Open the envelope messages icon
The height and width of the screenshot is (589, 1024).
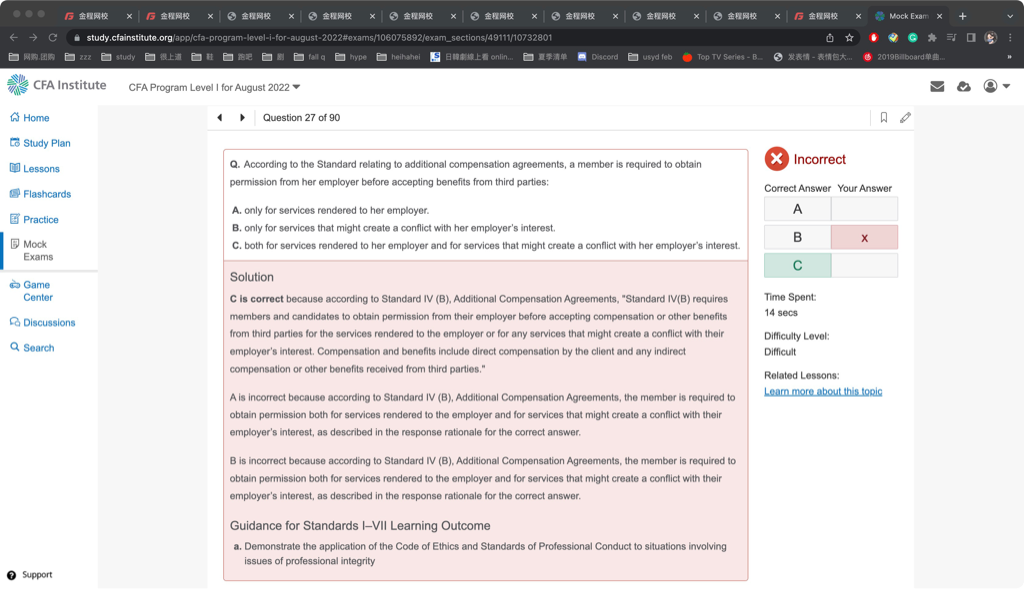pos(937,86)
